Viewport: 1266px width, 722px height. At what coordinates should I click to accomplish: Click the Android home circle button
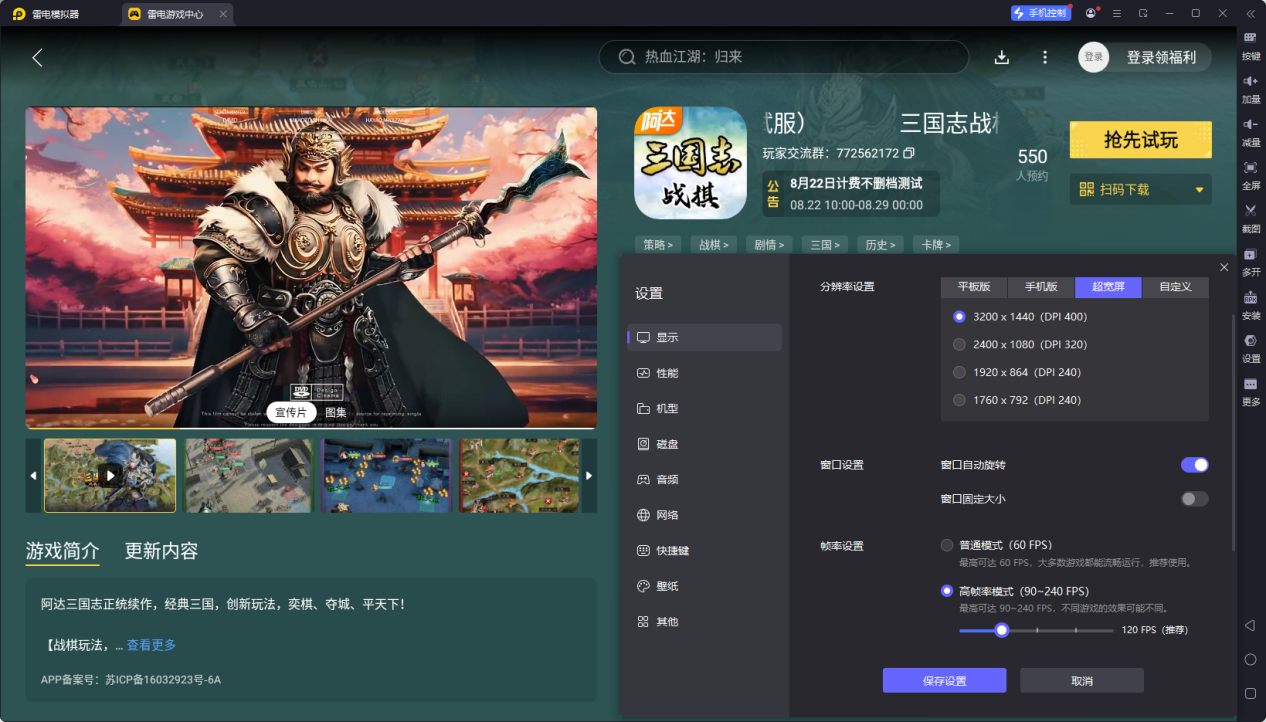(1250, 660)
